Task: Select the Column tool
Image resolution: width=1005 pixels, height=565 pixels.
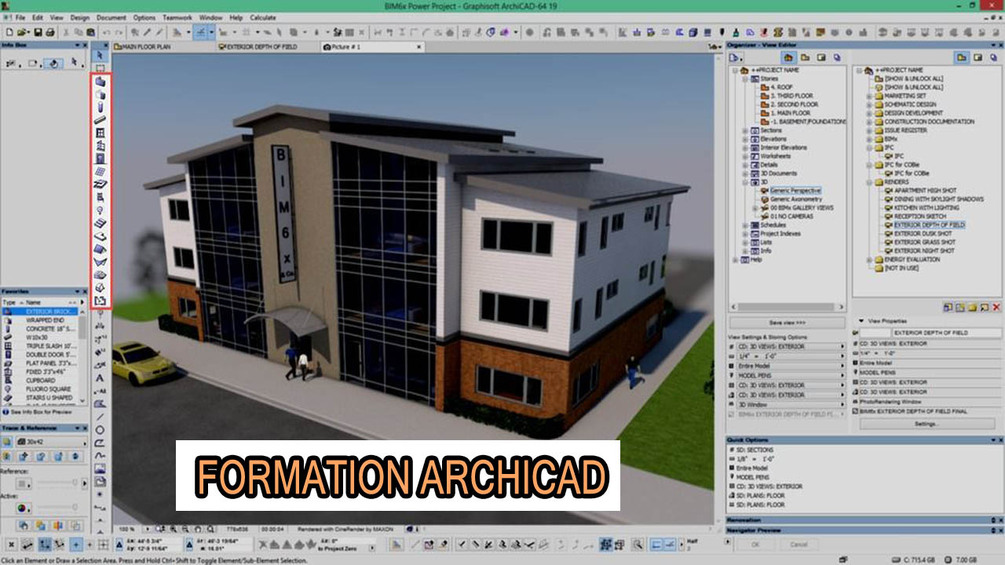Action: pos(100,107)
